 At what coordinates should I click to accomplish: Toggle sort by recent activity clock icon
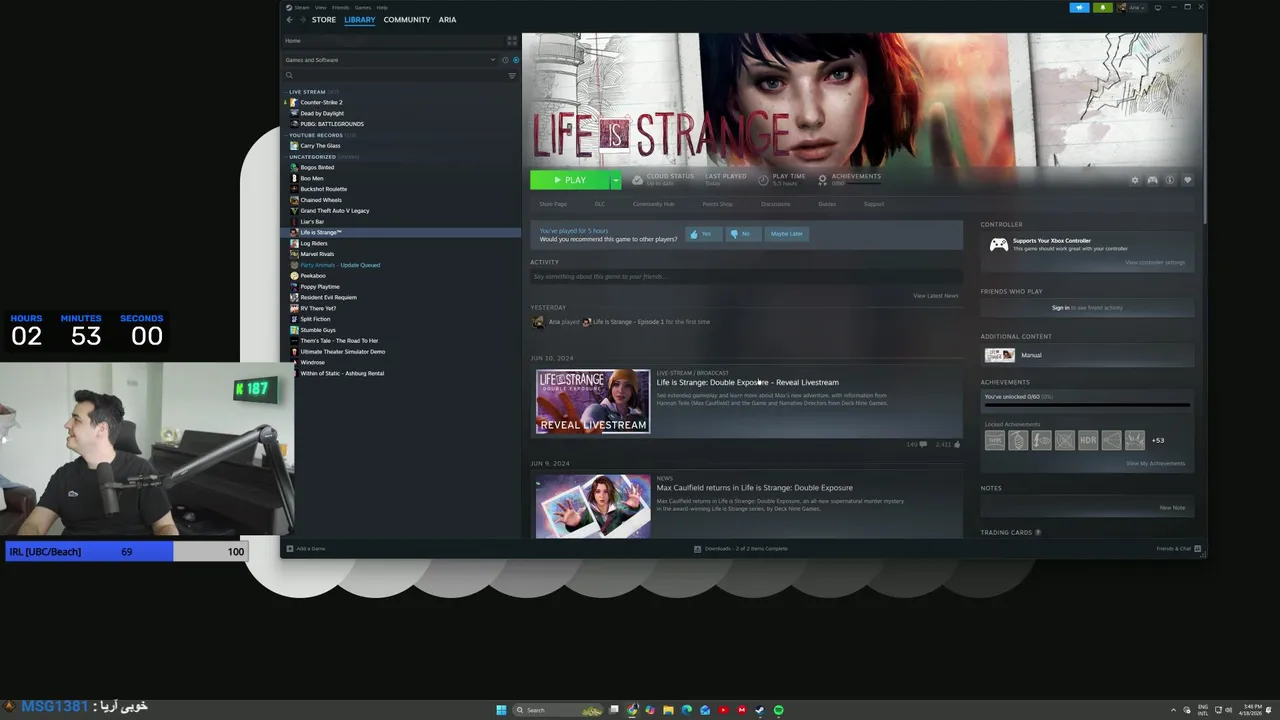point(505,60)
